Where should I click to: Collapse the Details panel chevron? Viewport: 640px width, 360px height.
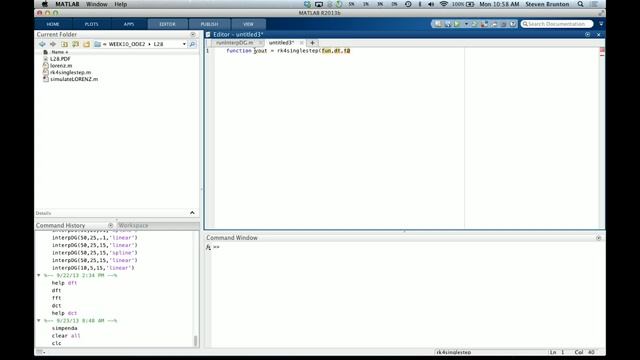pyautogui.click(x=192, y=213)
